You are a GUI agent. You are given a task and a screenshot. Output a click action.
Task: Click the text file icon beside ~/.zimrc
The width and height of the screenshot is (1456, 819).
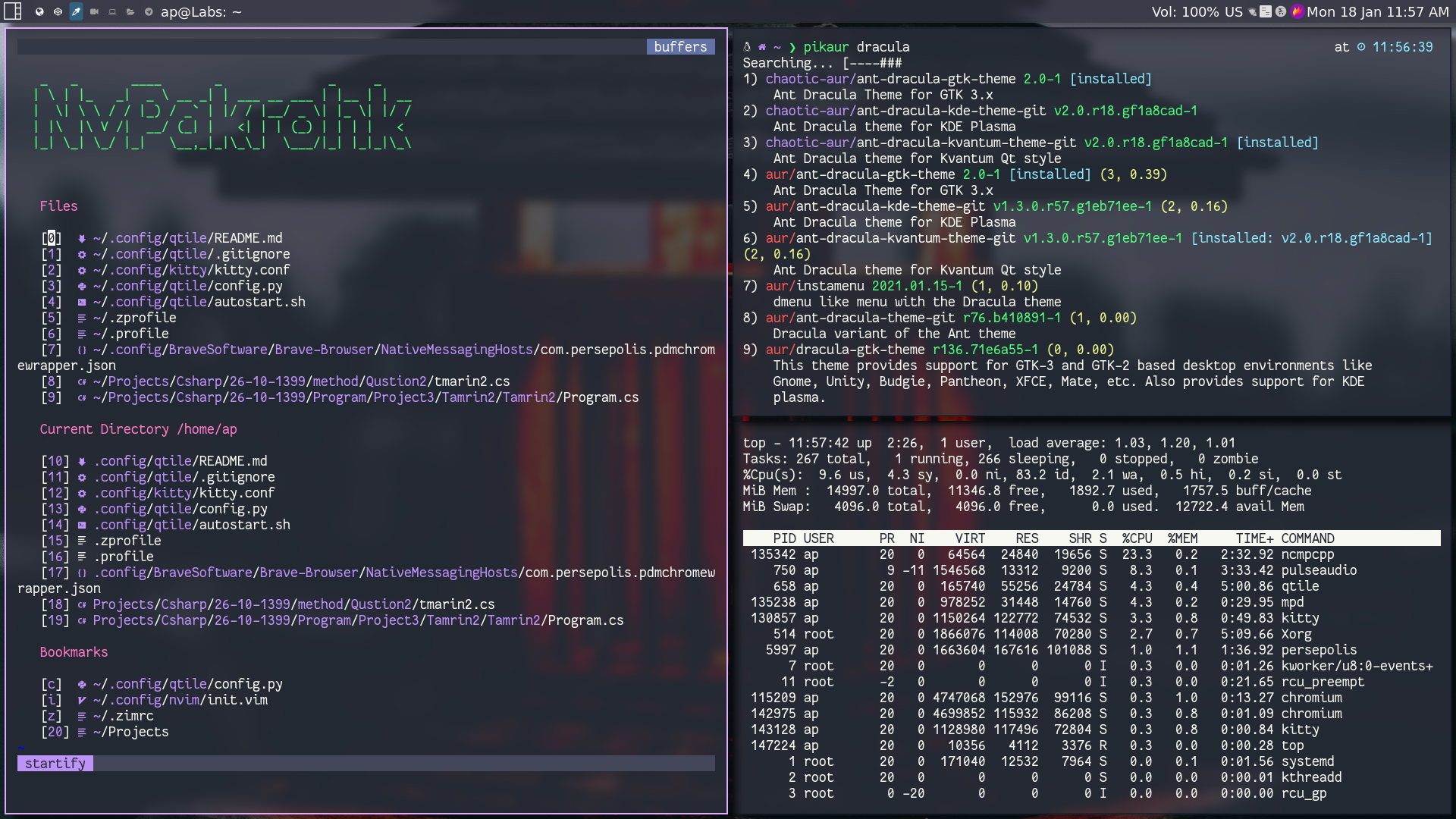82,716
